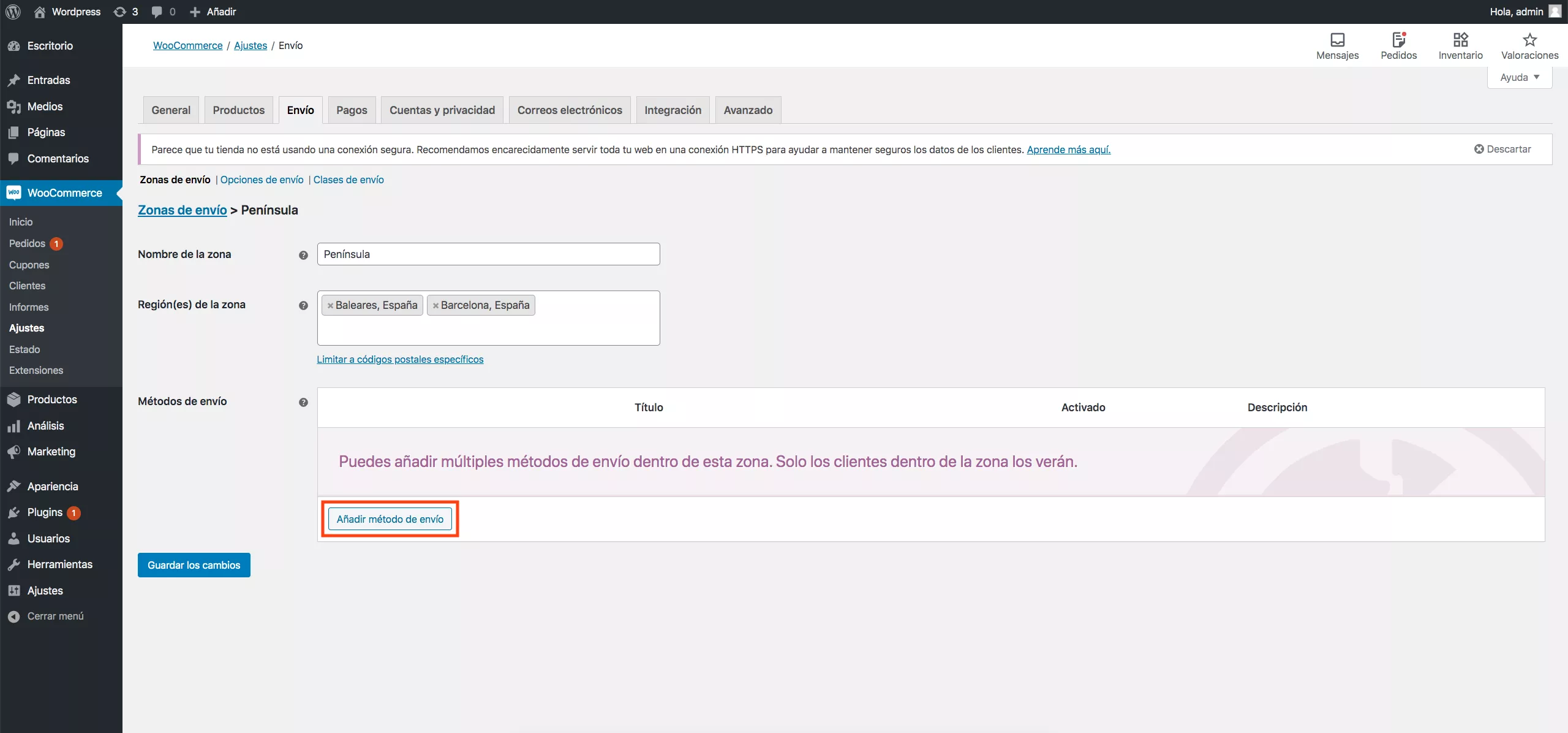Click Ajustes breadcrumb link
The height and width of the screenshot is (733, 1568).
point(251,45)
